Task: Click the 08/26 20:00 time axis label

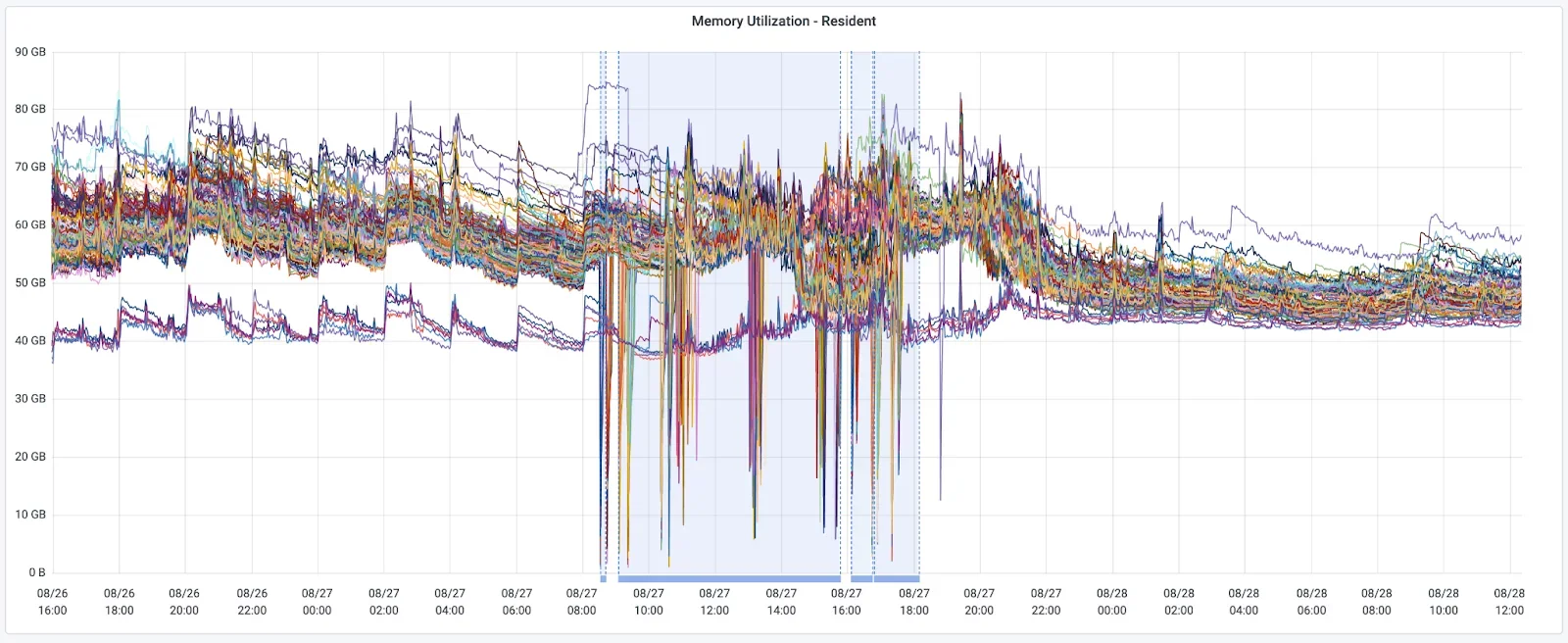Action: point(184,602)
